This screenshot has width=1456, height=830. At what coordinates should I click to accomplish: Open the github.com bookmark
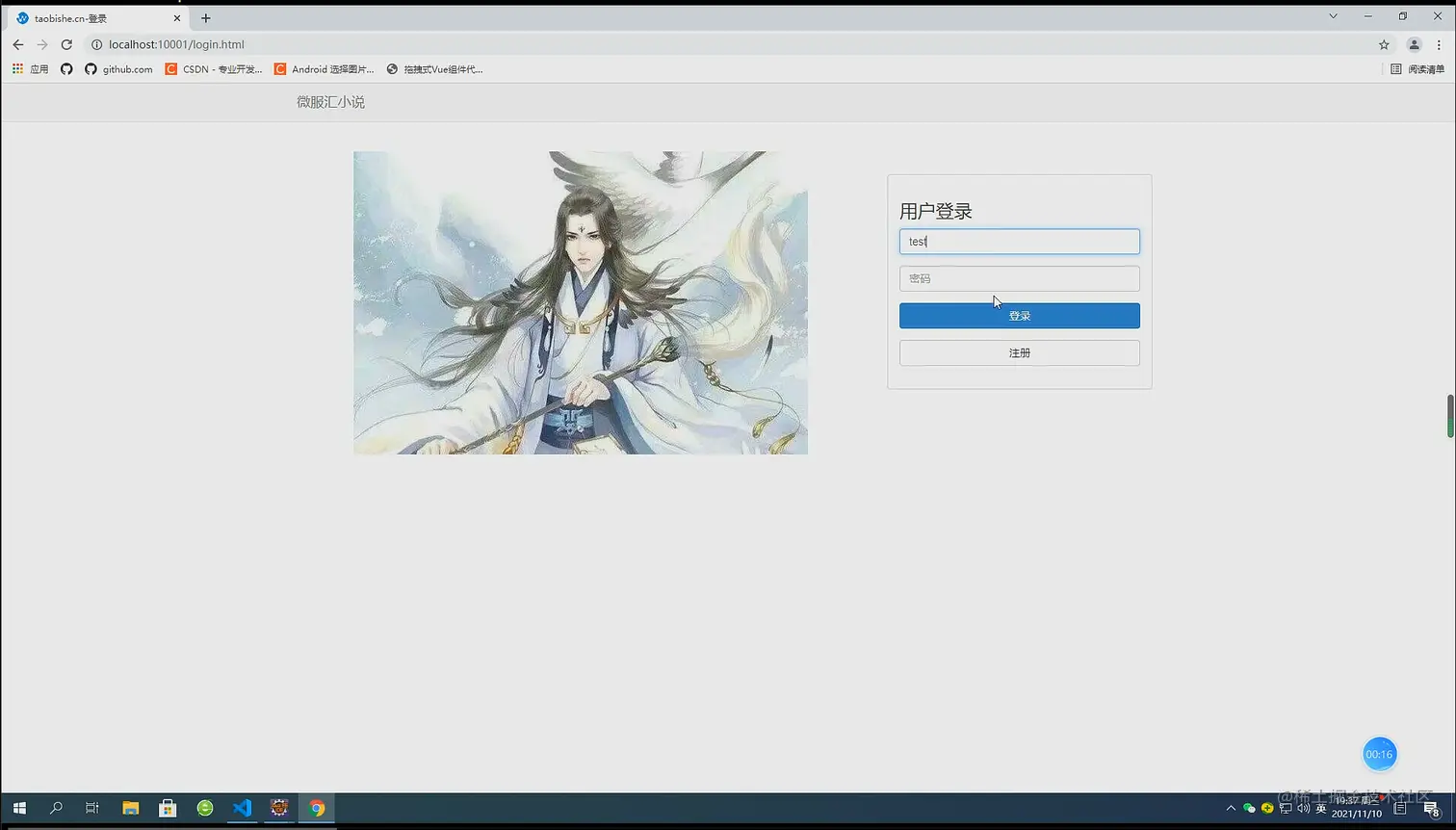(x=118, y=69)
